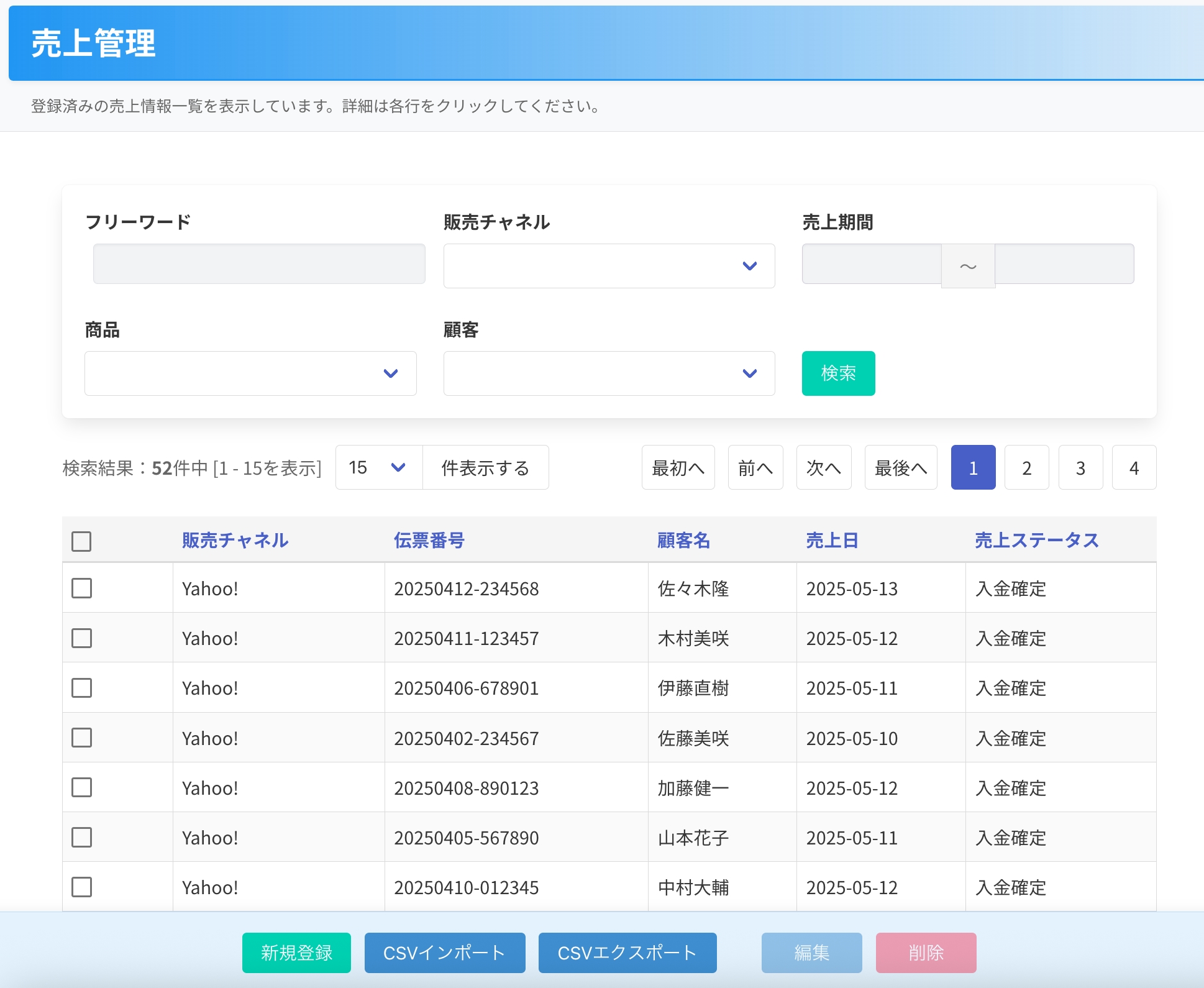
Task: Click the 最後へ pagination button
Action: [901, 467]
